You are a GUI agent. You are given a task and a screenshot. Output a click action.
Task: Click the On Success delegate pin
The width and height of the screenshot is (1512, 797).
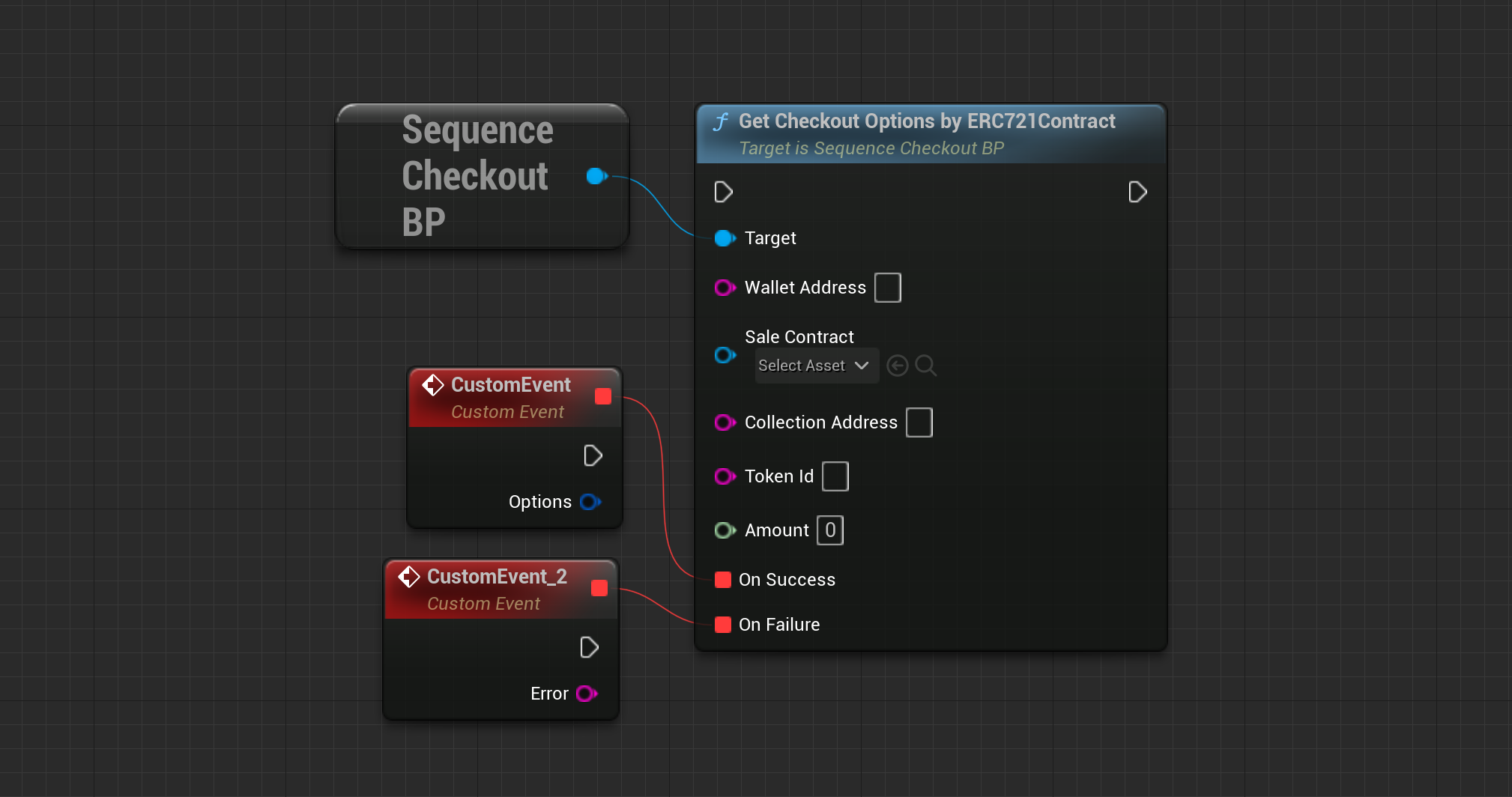723,580
